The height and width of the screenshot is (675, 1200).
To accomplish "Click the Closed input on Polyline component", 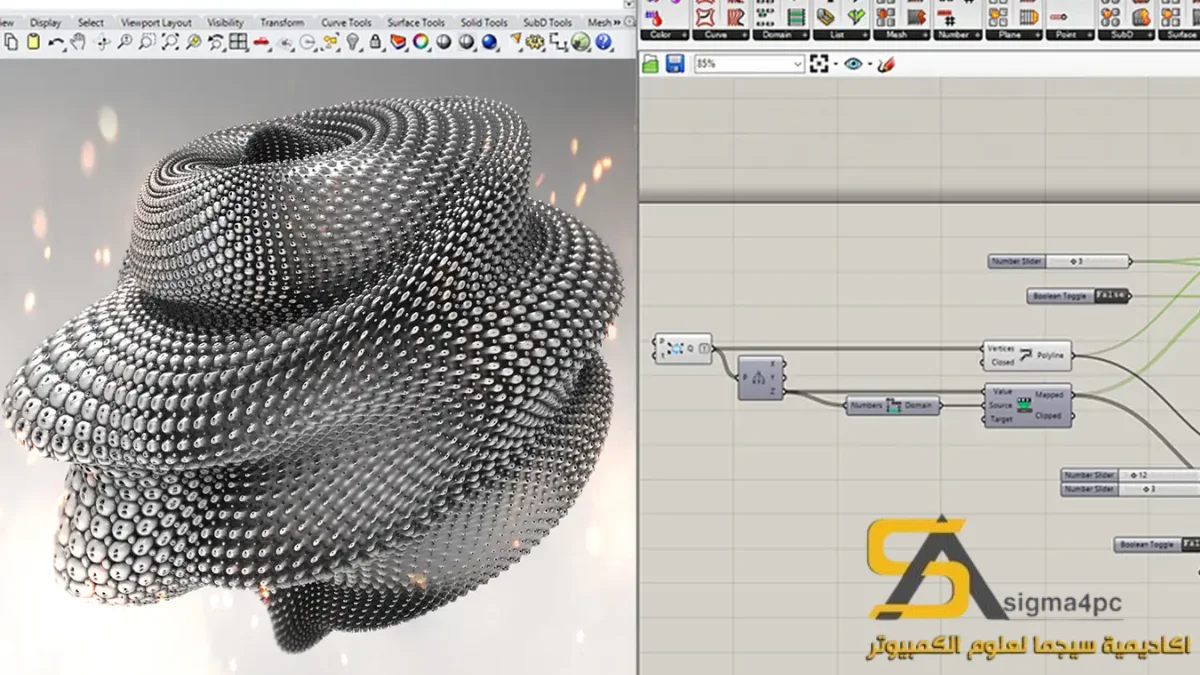I will point(1002,362).
